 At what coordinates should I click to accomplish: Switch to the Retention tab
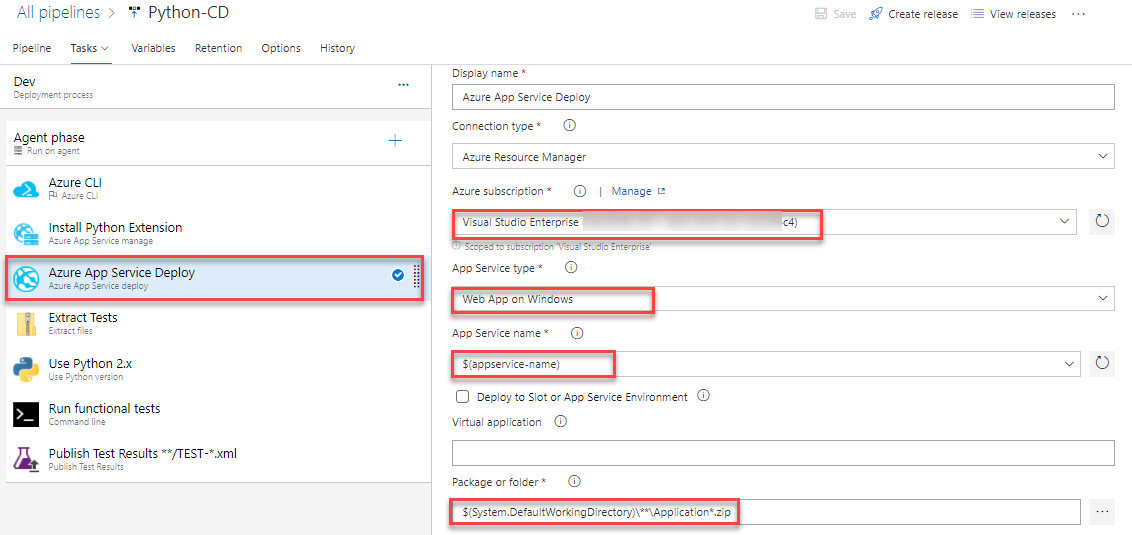pyautogui.click(x=218, y=48)
